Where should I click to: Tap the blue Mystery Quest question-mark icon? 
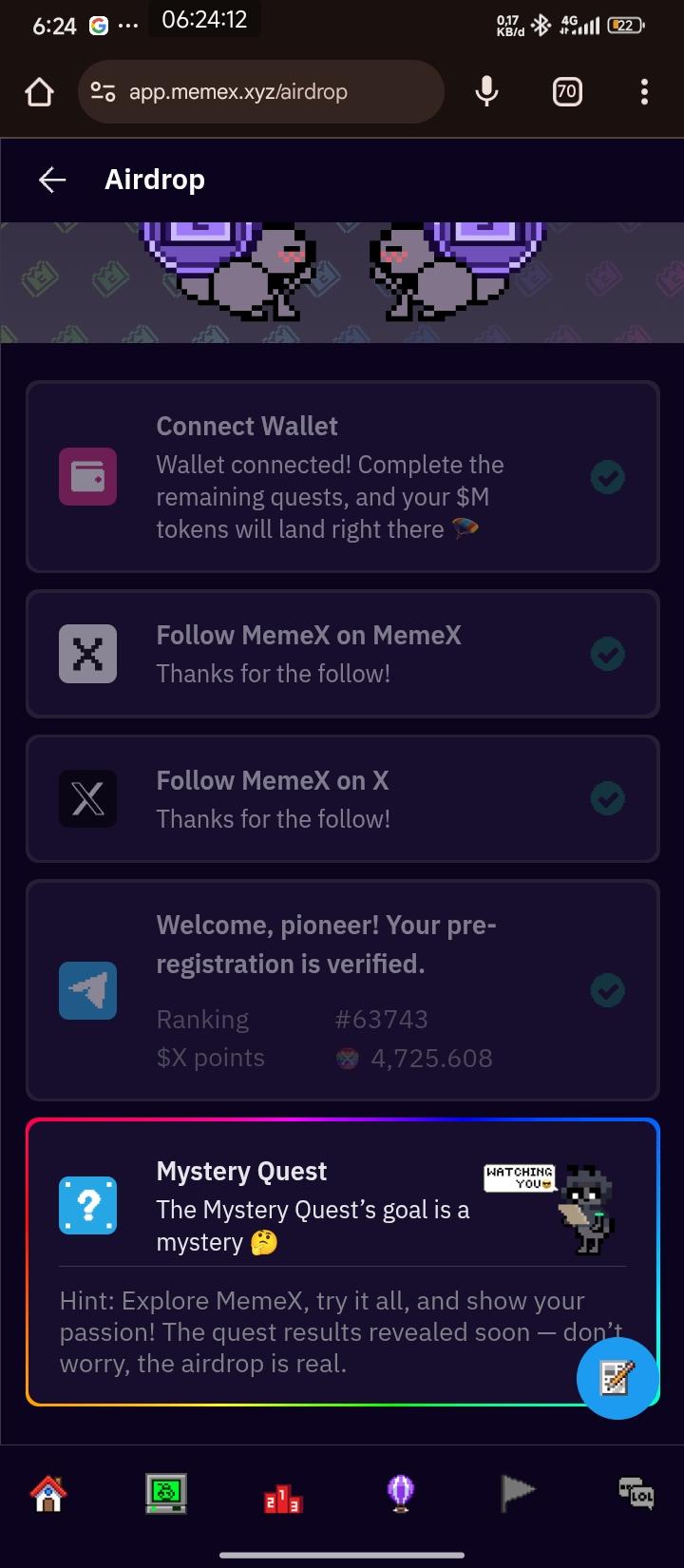click(88, 1206)
